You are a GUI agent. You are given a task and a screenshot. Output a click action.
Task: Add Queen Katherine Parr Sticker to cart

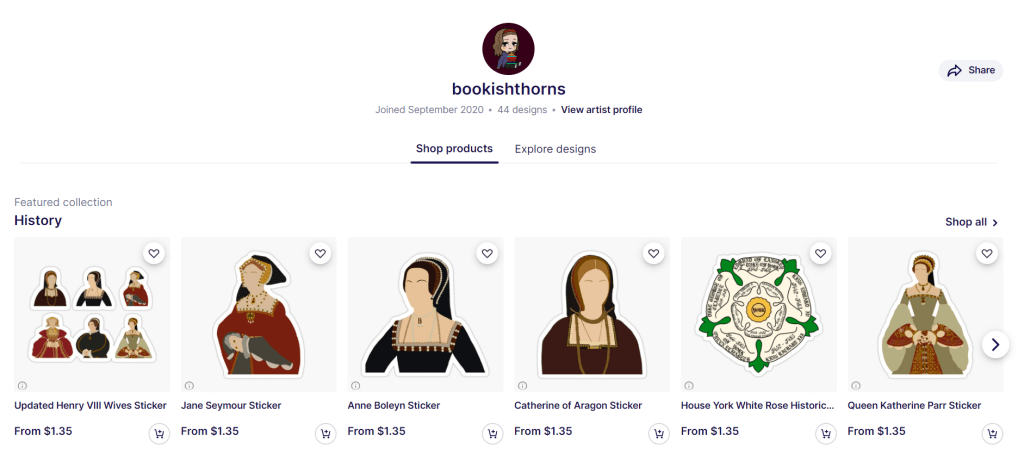point(991,433)
